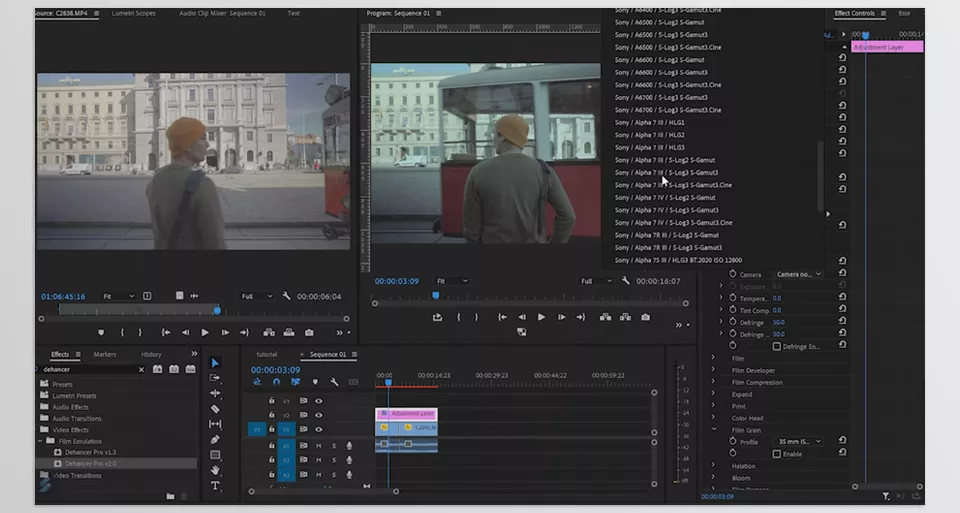This screenshot has height=513, width=960.
Task: Create new custom bin in Effects panel
Action: coord(170,496)
